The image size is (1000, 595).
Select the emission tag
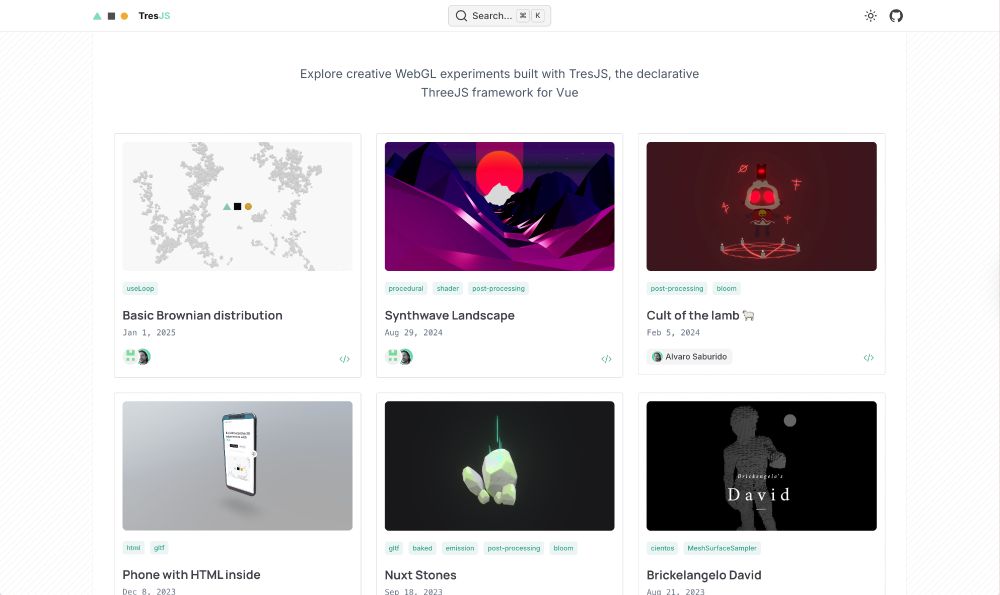coord(460,548)
